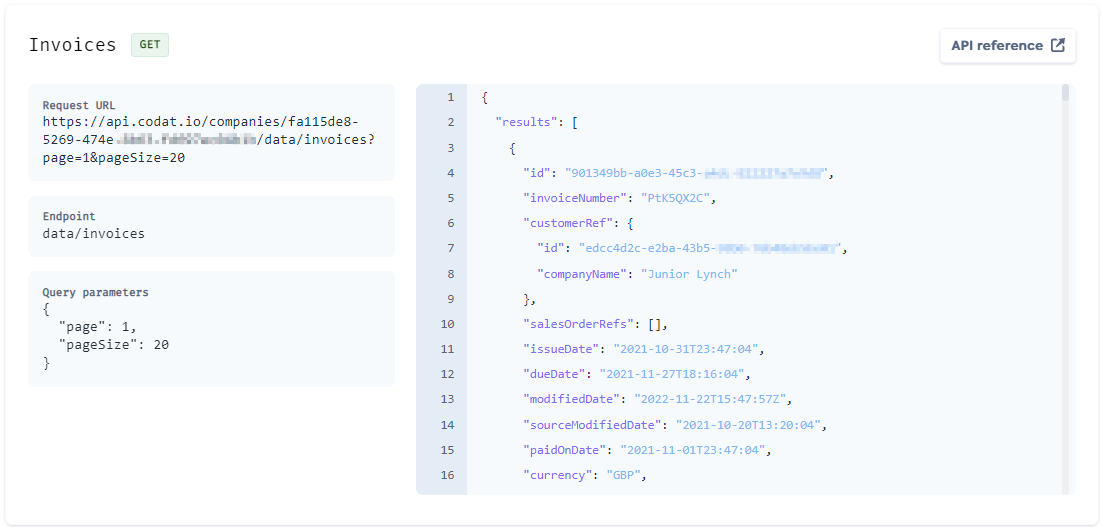
Task: Click the "page": 1 parameter line
Action: click(x=98, y=327)
